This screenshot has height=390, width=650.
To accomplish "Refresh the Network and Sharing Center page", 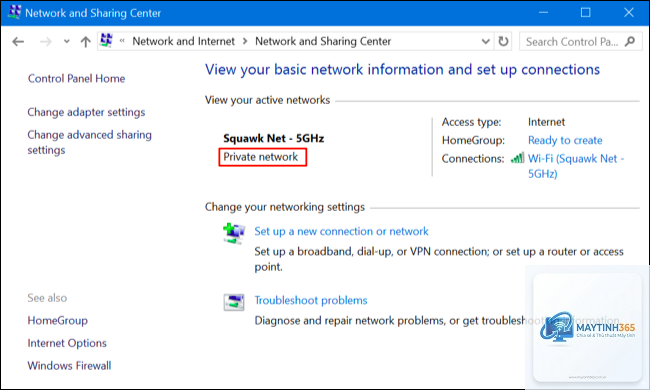I will click(x=503, y=41).
